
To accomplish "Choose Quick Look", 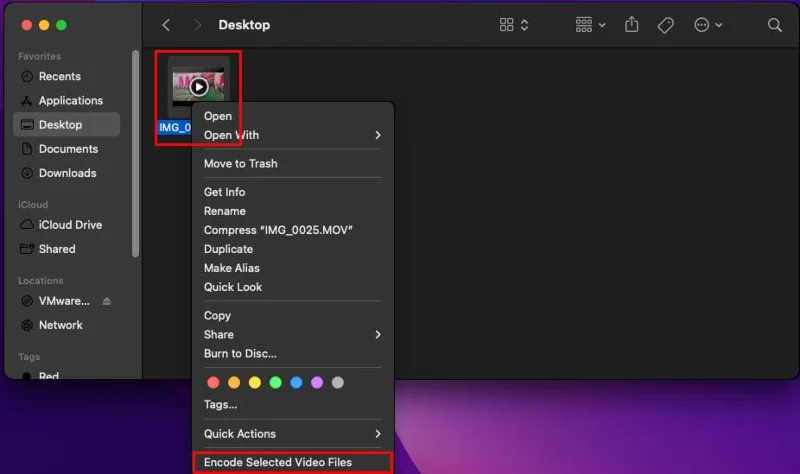I will click(x=292, y=287).
